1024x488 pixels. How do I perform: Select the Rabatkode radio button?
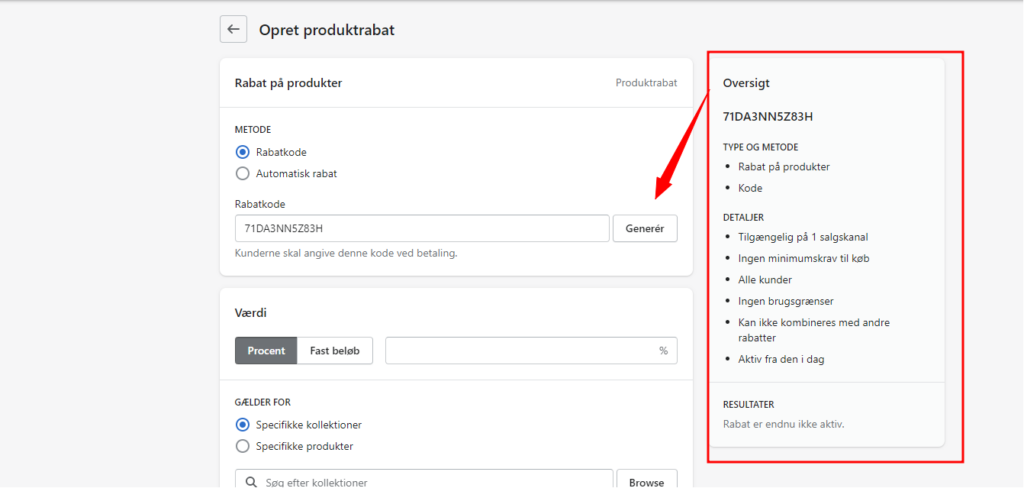click(242, 152)
